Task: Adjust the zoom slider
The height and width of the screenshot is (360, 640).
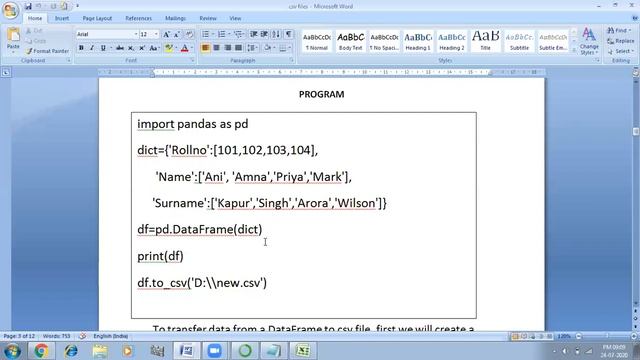Action: 606,336
